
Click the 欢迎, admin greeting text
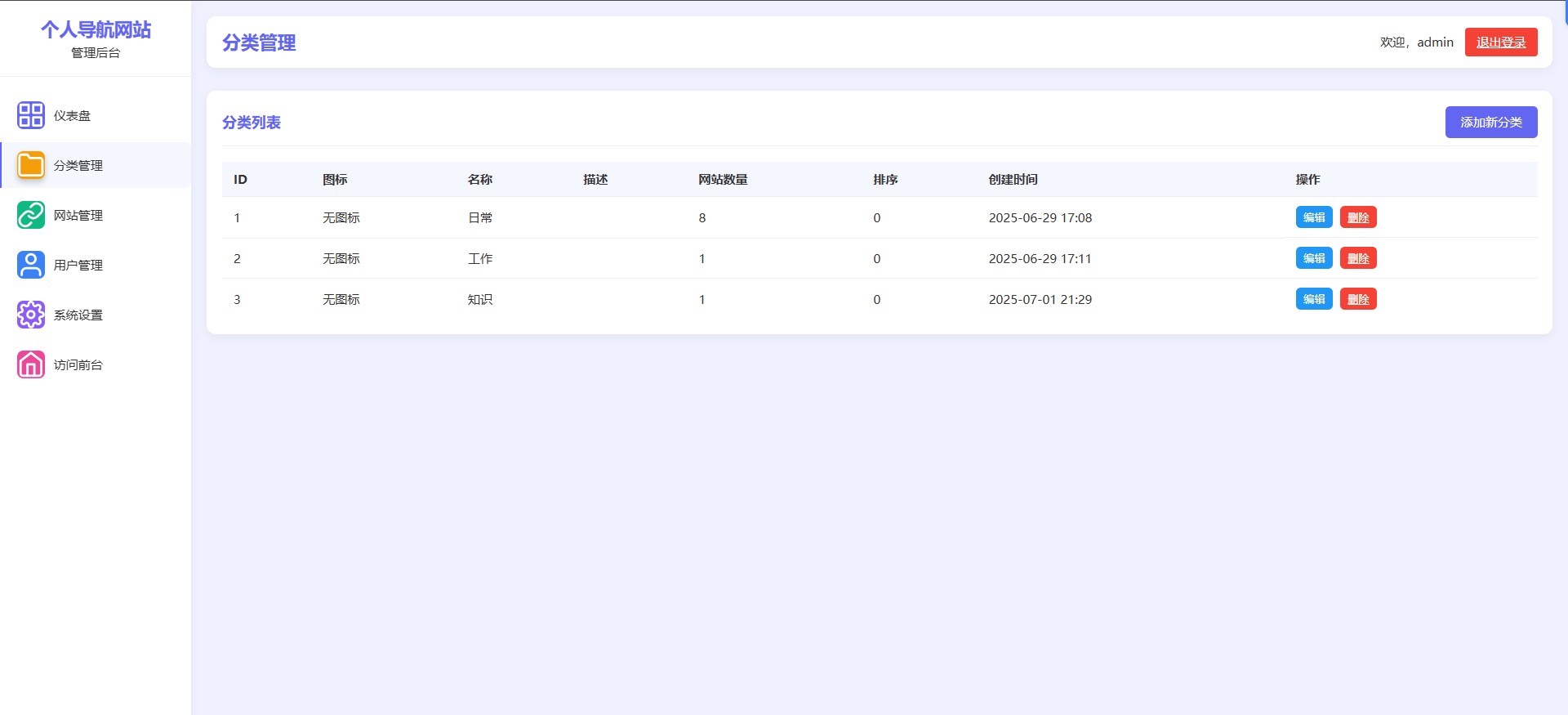[1417, 42]
